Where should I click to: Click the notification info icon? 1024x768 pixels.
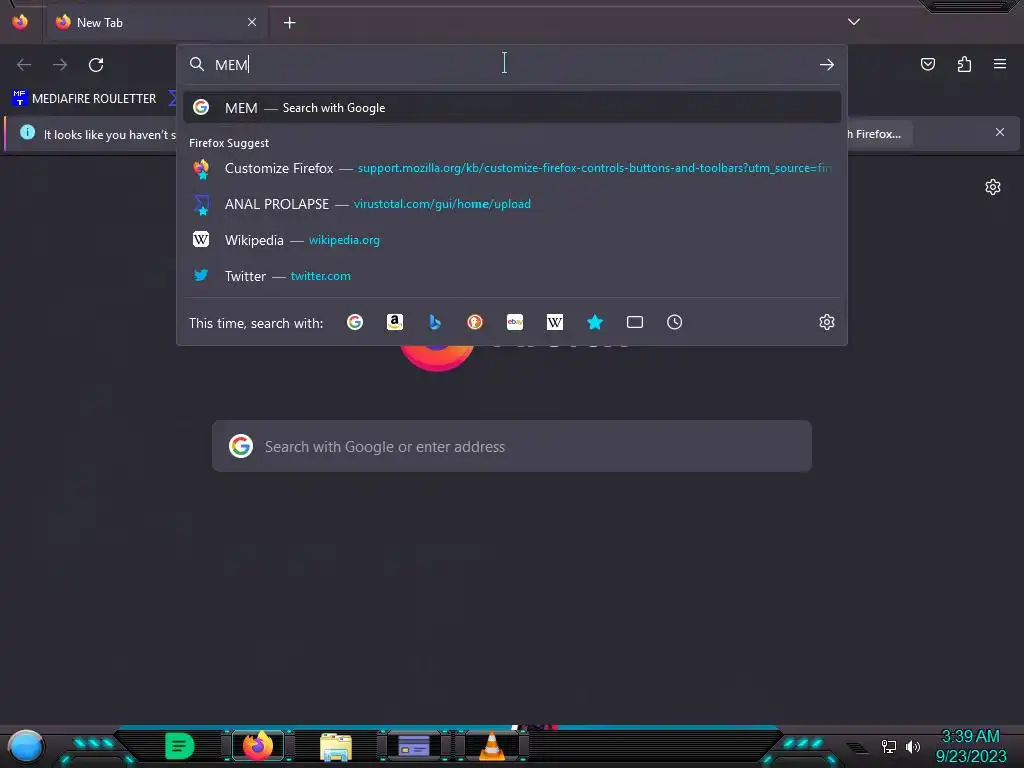pyautogui.click(x=27, y=133)
